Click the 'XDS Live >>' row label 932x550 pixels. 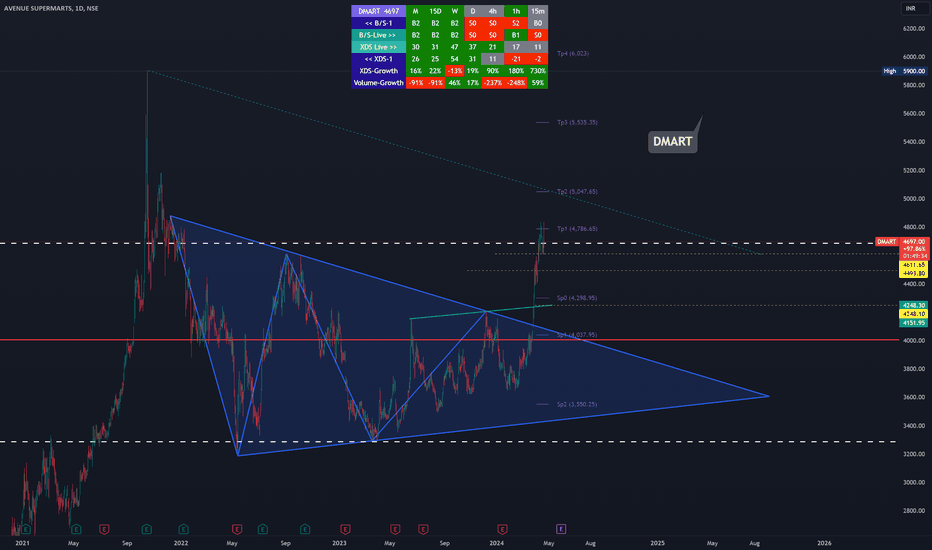(x=379, y=47)
